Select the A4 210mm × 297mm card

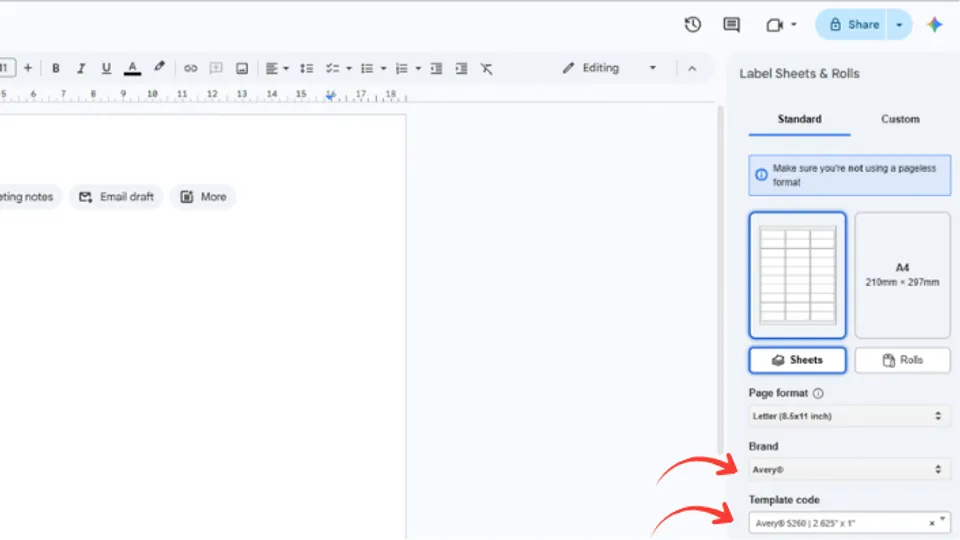pyautogui.click(x=902, y=275)
